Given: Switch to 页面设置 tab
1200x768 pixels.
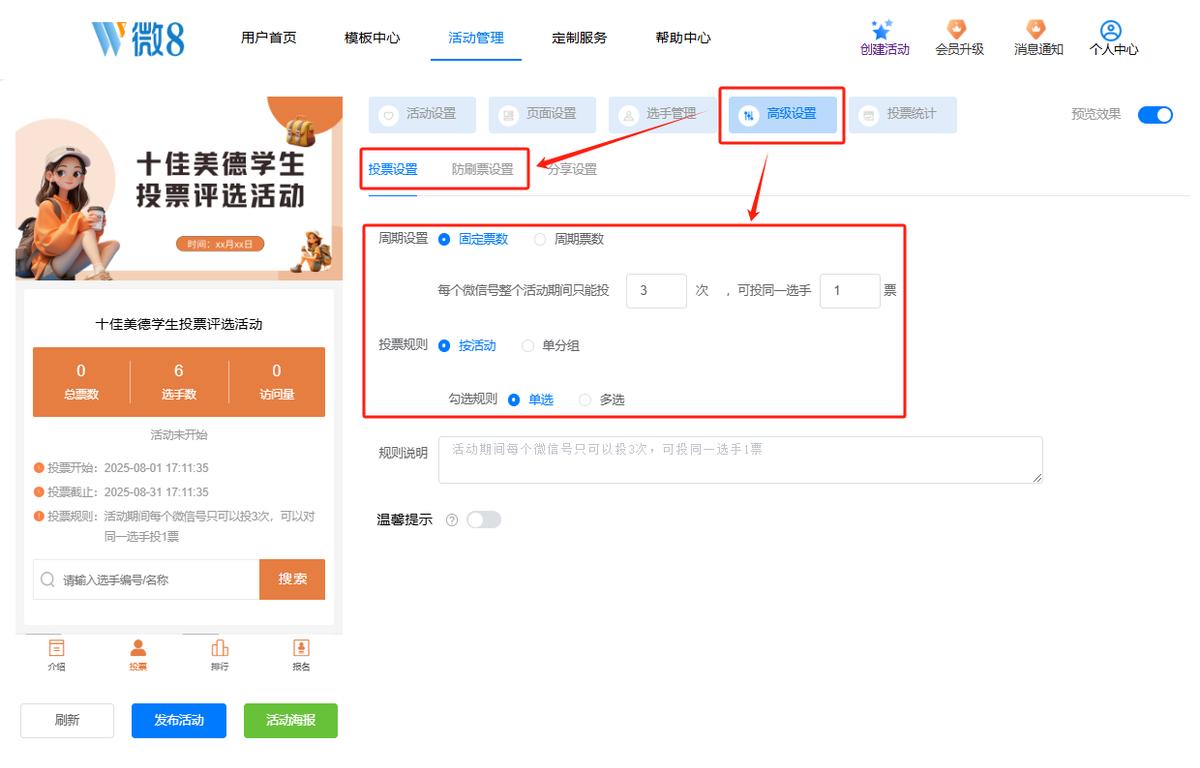Looking at the screenshot, I should 542,115.
